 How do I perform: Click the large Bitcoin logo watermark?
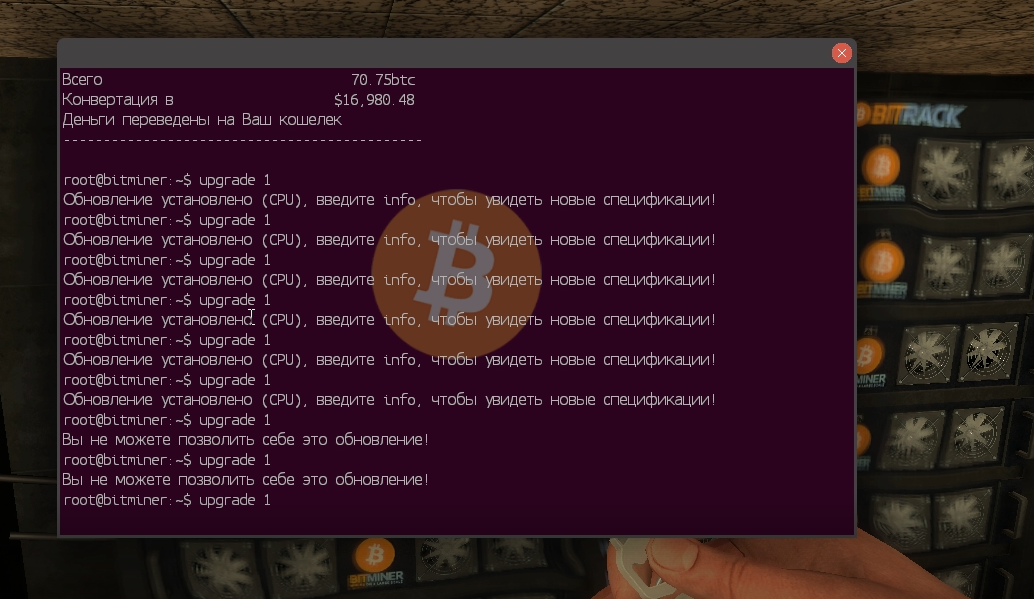(456, 273)
